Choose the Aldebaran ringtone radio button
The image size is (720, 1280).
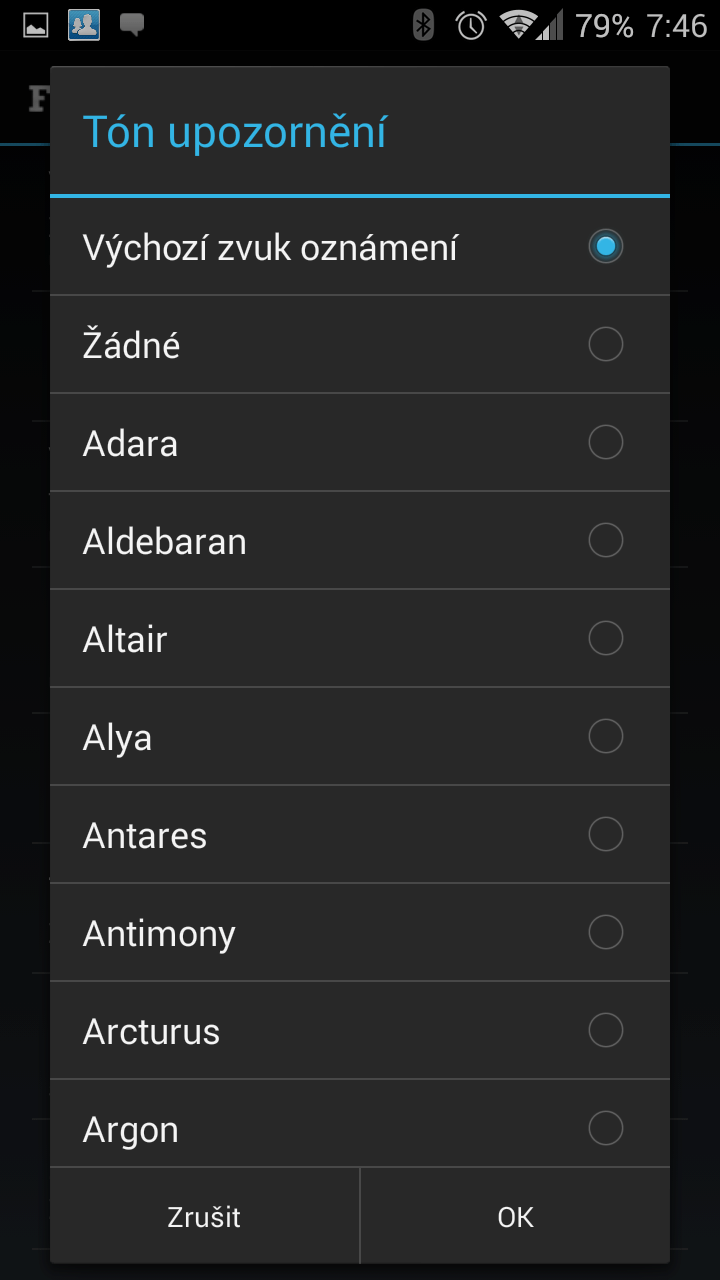[x=605, y=540]
